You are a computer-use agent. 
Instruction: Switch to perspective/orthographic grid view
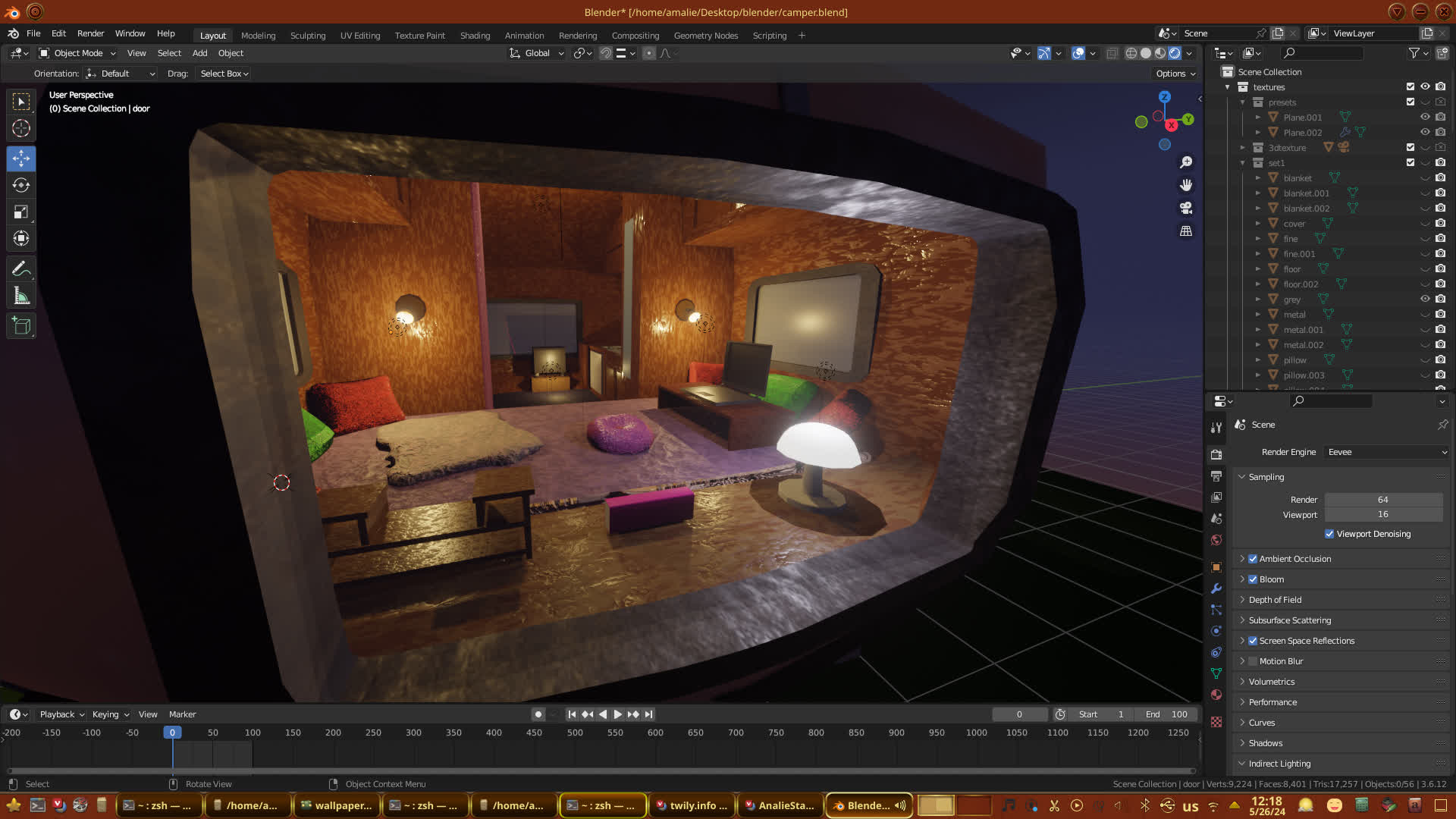click(x=1186, y=231)
